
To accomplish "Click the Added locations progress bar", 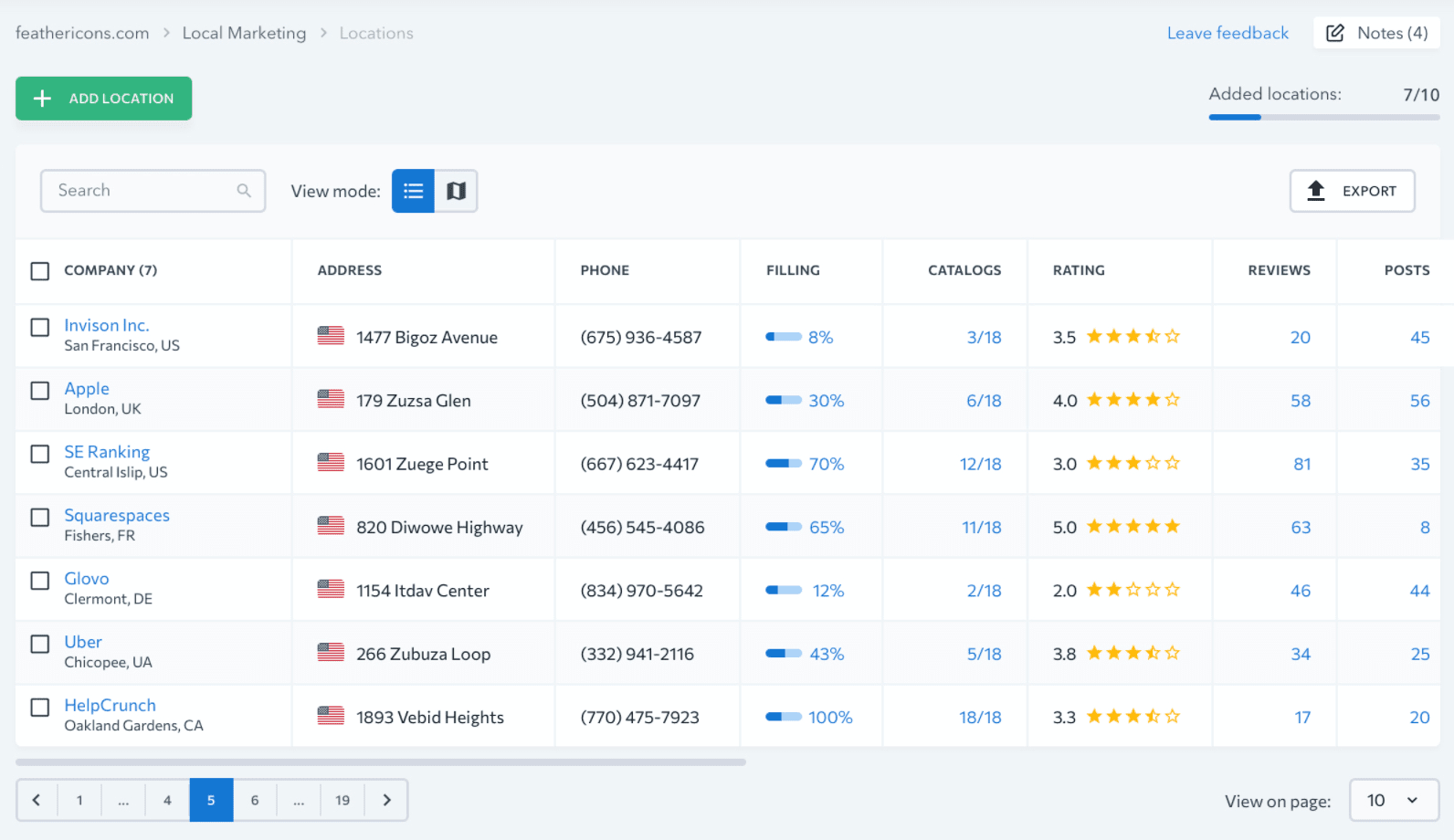I will pyautogui.click(x=1324, y=117).
